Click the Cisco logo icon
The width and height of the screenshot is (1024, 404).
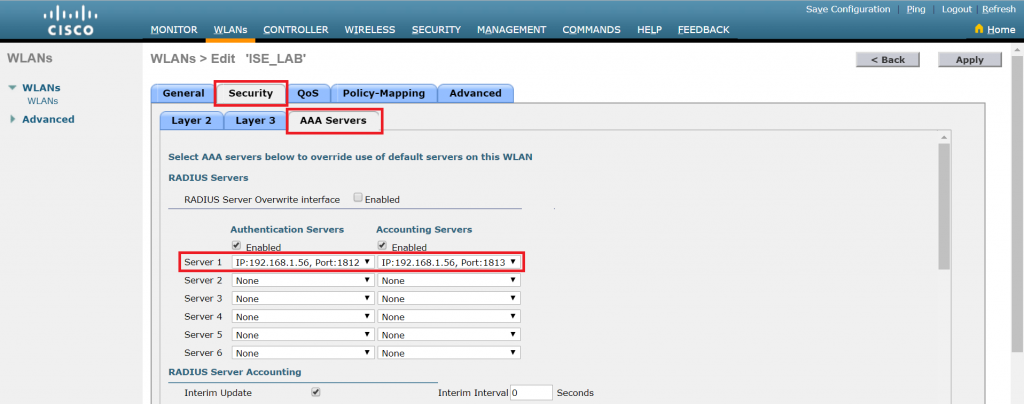click(x=70, y=19)
